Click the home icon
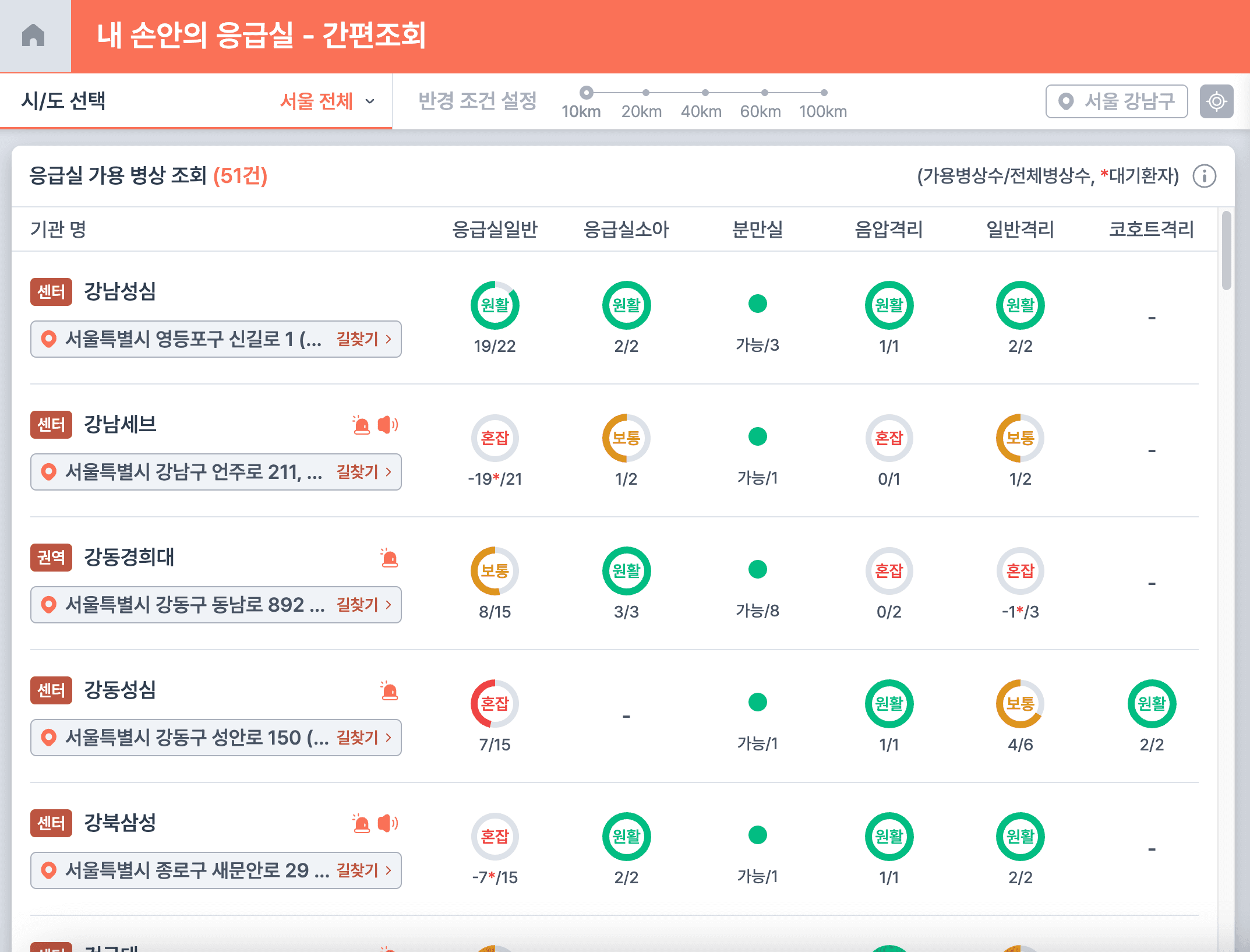1250x952 pixels. pyautogui.click(x=33, y=36)
